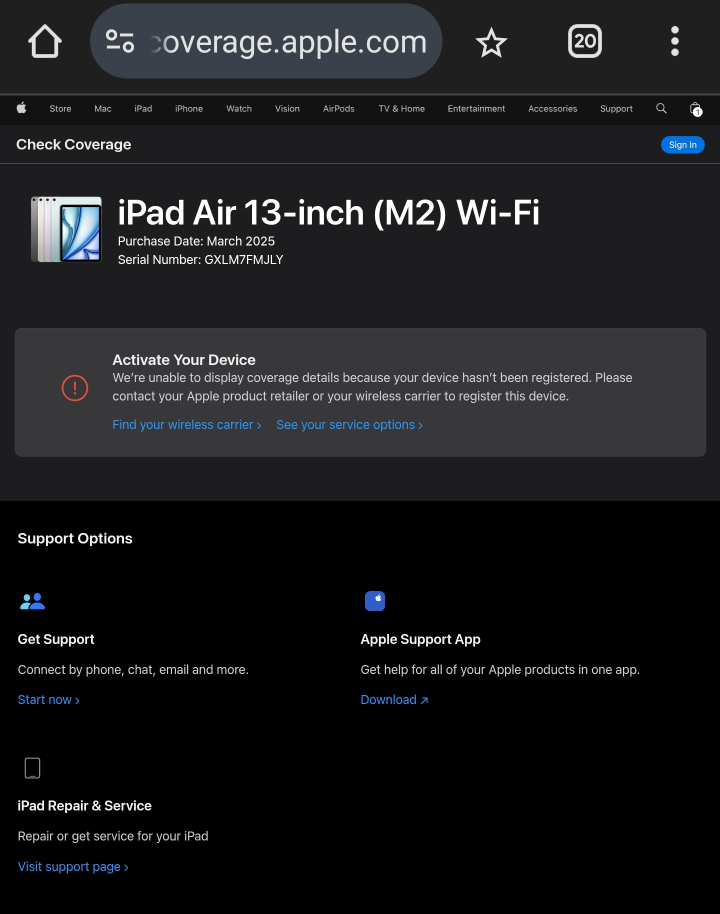Open the Accessories menu item

pyautogui.click(x=553, y=108)
